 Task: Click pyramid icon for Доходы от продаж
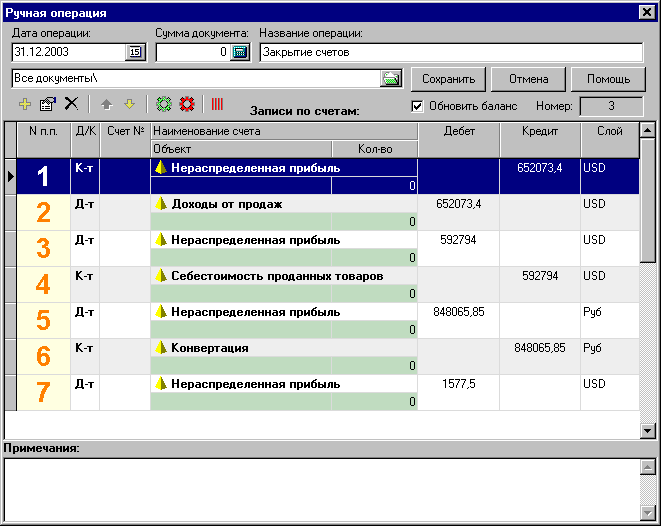[x=161, y=204]
